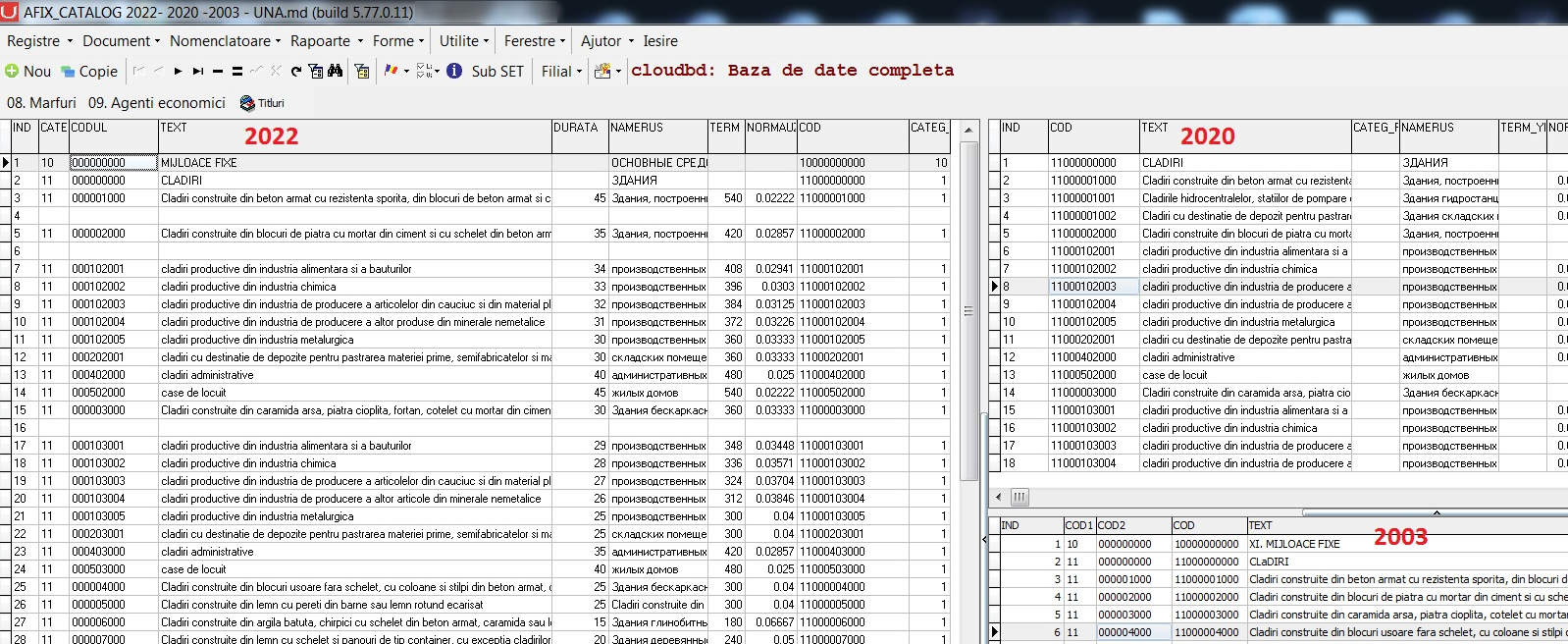Open the checklist options icon
Image resolution: width=1568 pixels, height=644 pixels.
click(x=424, y=71)
